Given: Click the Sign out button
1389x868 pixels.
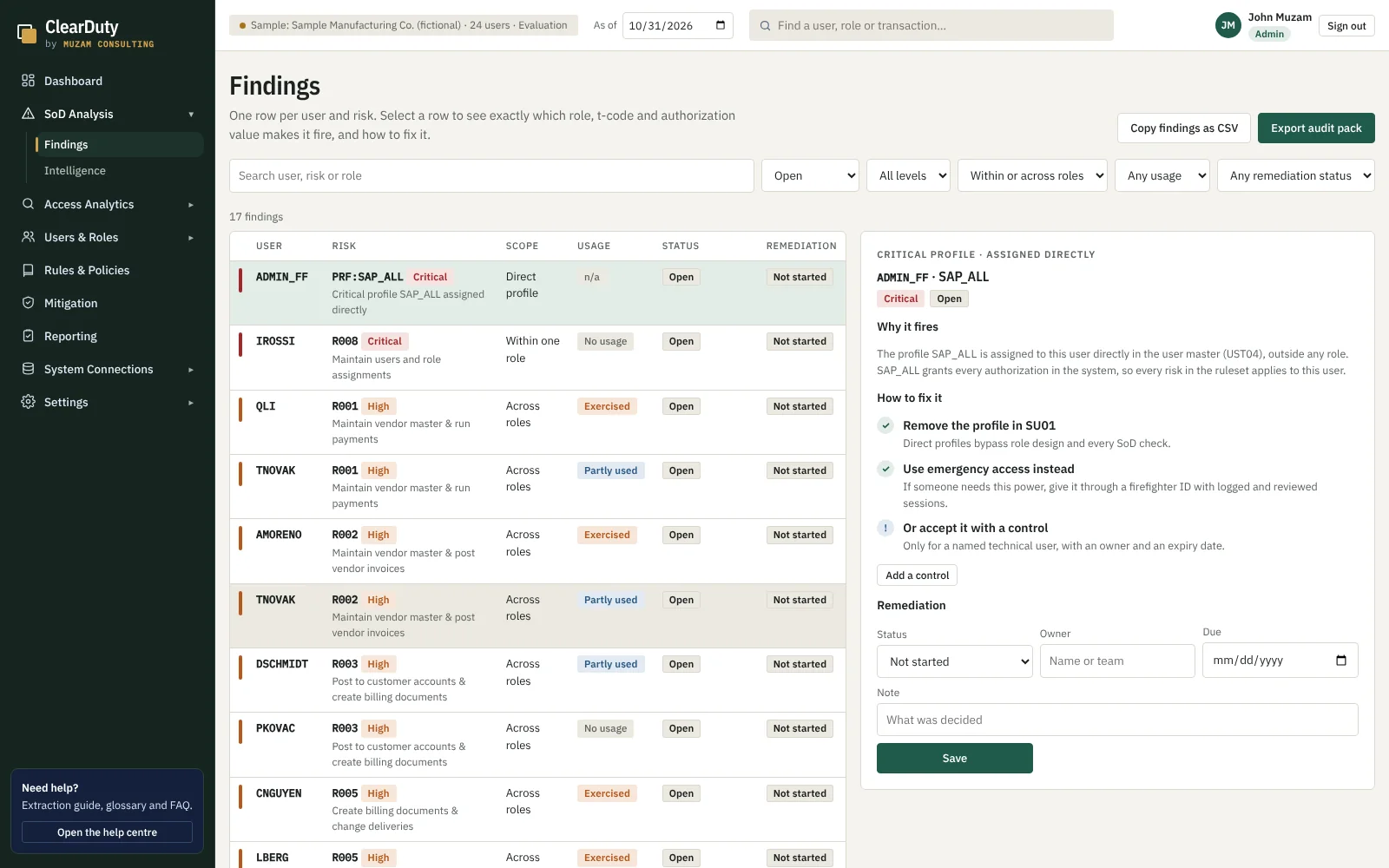Looking at the screenshot, I should pos(1346,26).
